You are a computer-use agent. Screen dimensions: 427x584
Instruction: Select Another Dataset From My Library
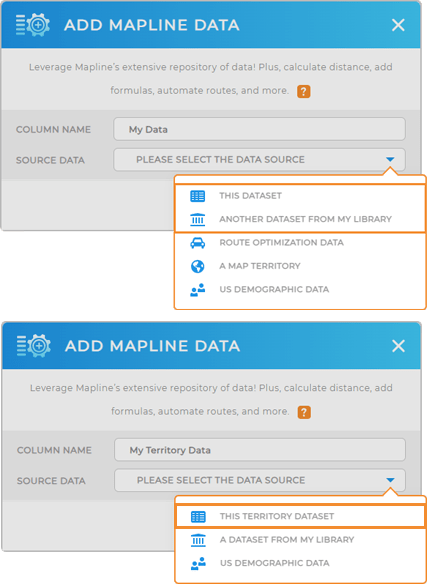coord(300,219)
